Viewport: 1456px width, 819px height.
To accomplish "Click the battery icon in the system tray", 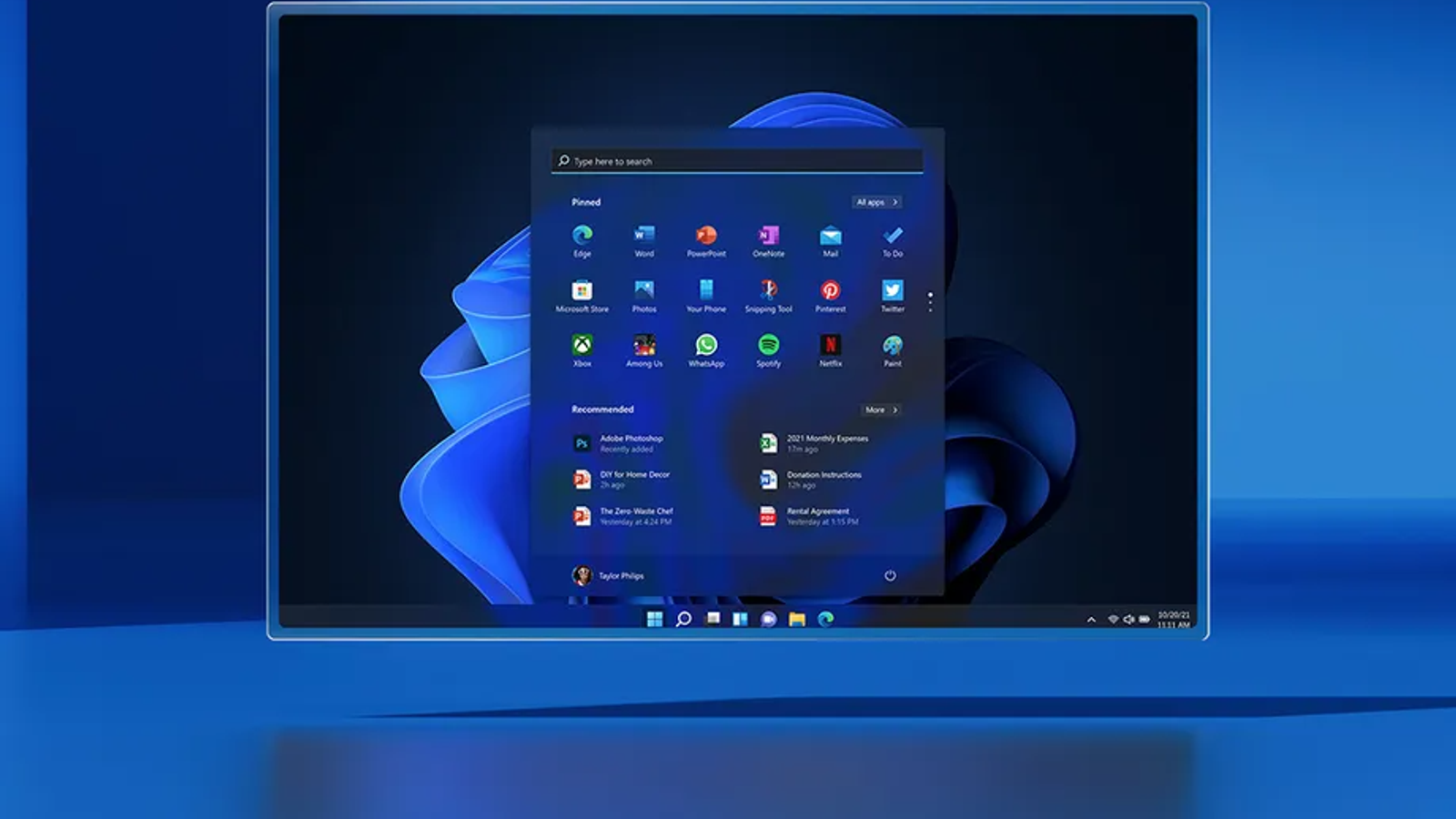I will 1145,620.
